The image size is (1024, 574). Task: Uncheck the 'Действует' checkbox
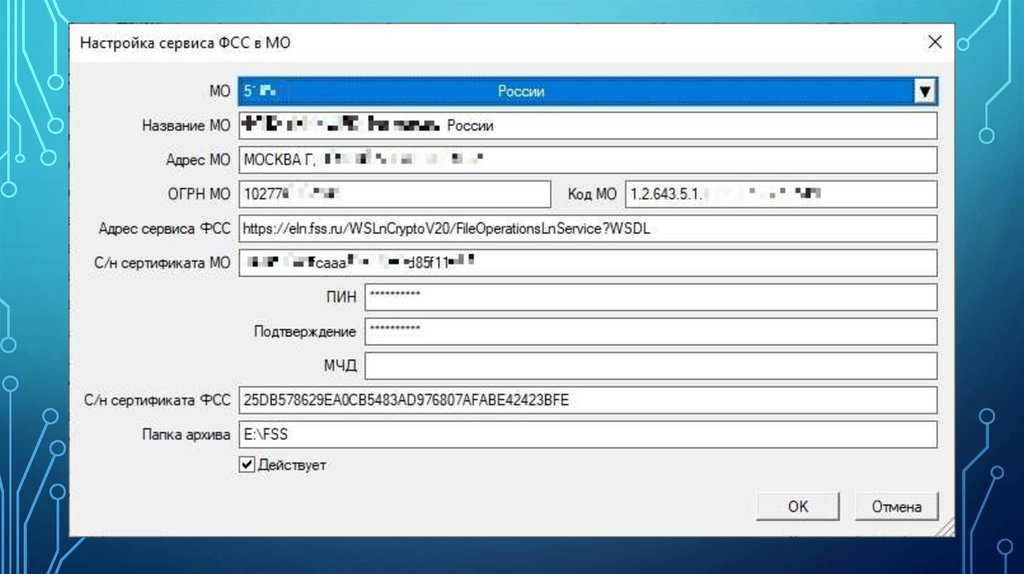click(x=247, y=465)
